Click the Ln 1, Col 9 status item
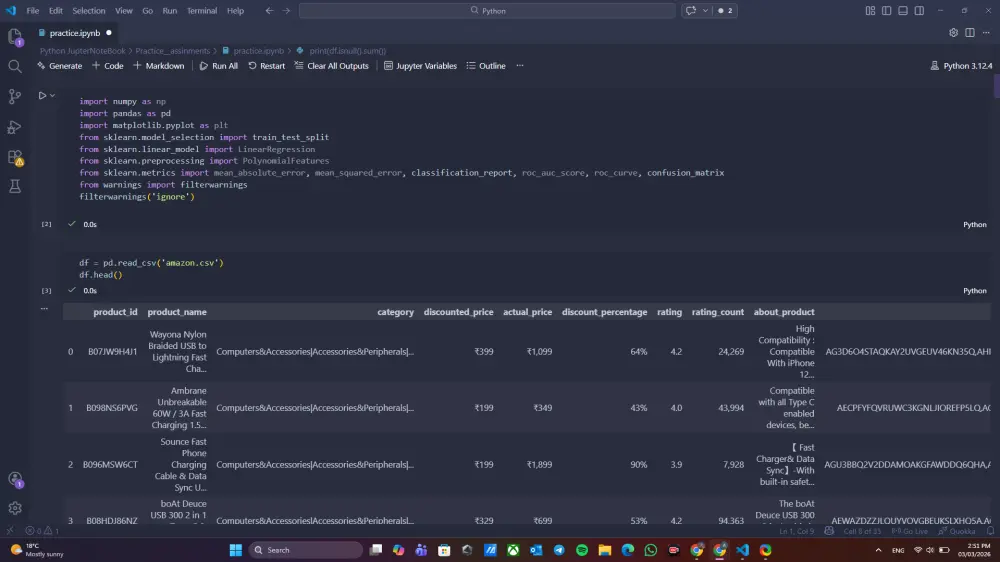The width and height of the screenshot is (1000, 562). 797,531
